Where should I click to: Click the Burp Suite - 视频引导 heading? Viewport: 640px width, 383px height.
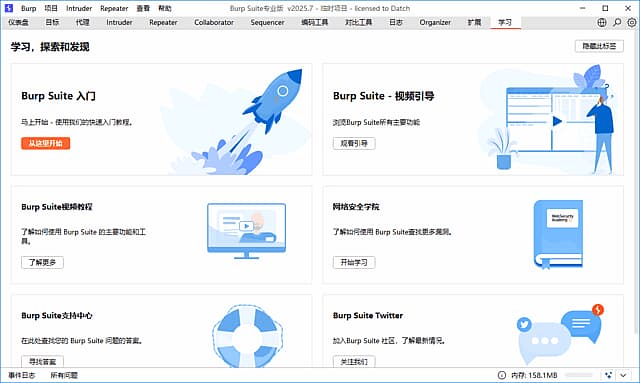[384, 96]
